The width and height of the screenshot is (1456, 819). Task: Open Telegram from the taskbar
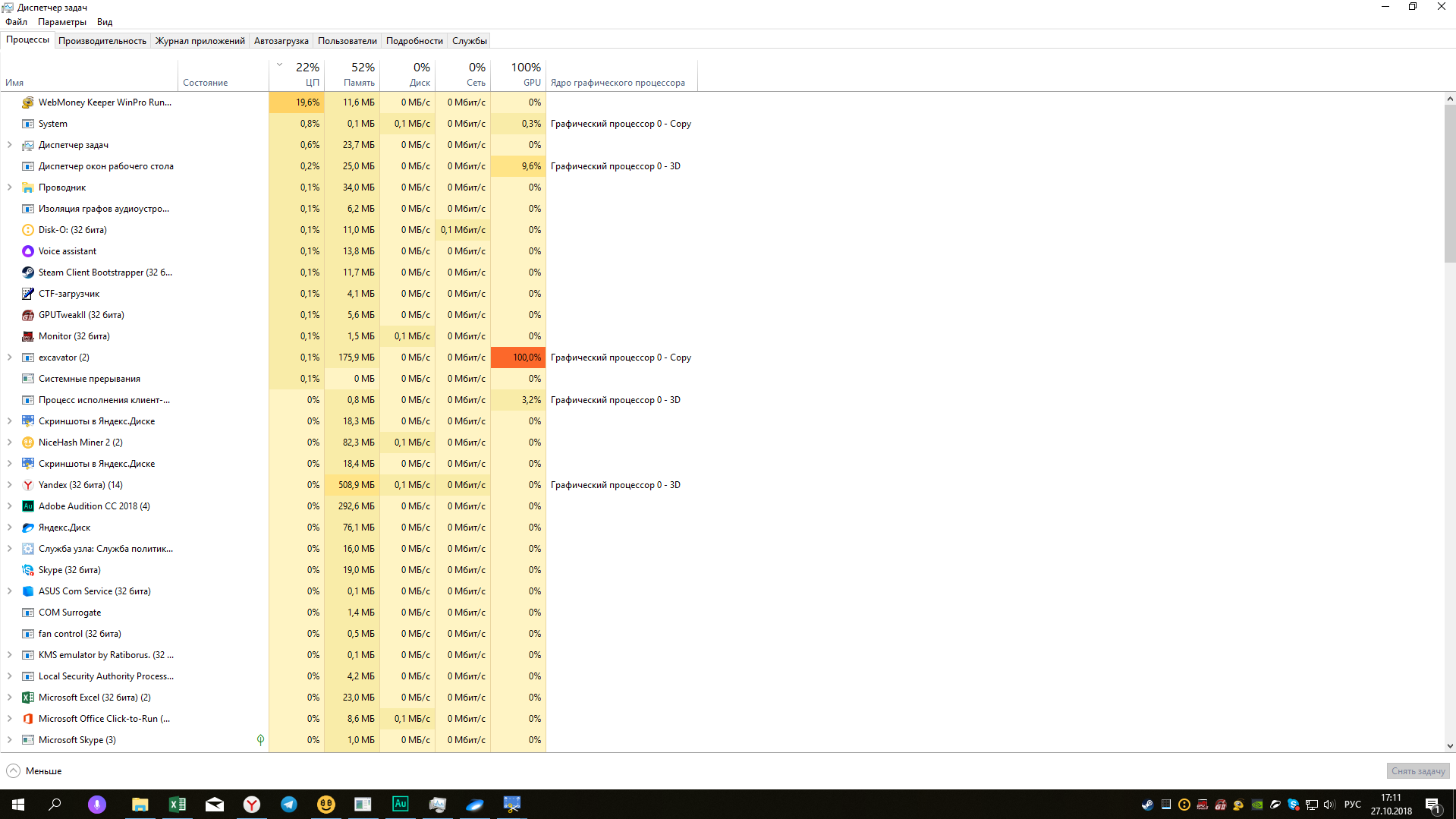point(289,805)
